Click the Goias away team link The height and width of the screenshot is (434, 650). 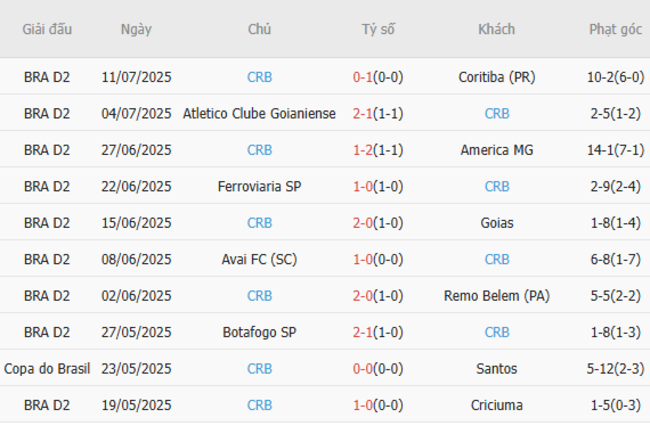497,223
